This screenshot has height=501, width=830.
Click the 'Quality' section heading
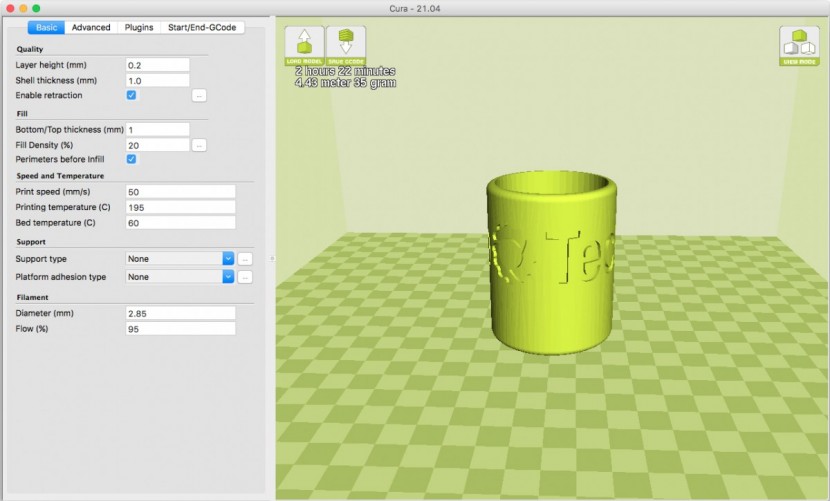pos(30,49)
